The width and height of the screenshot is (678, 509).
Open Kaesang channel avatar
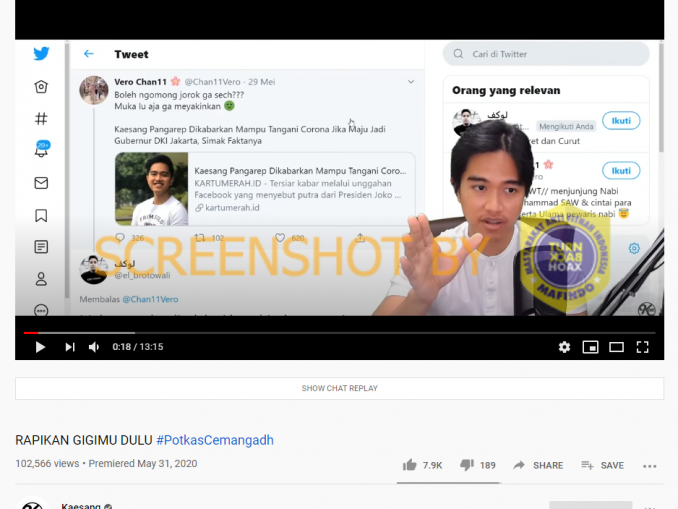(x=32, y=504)
